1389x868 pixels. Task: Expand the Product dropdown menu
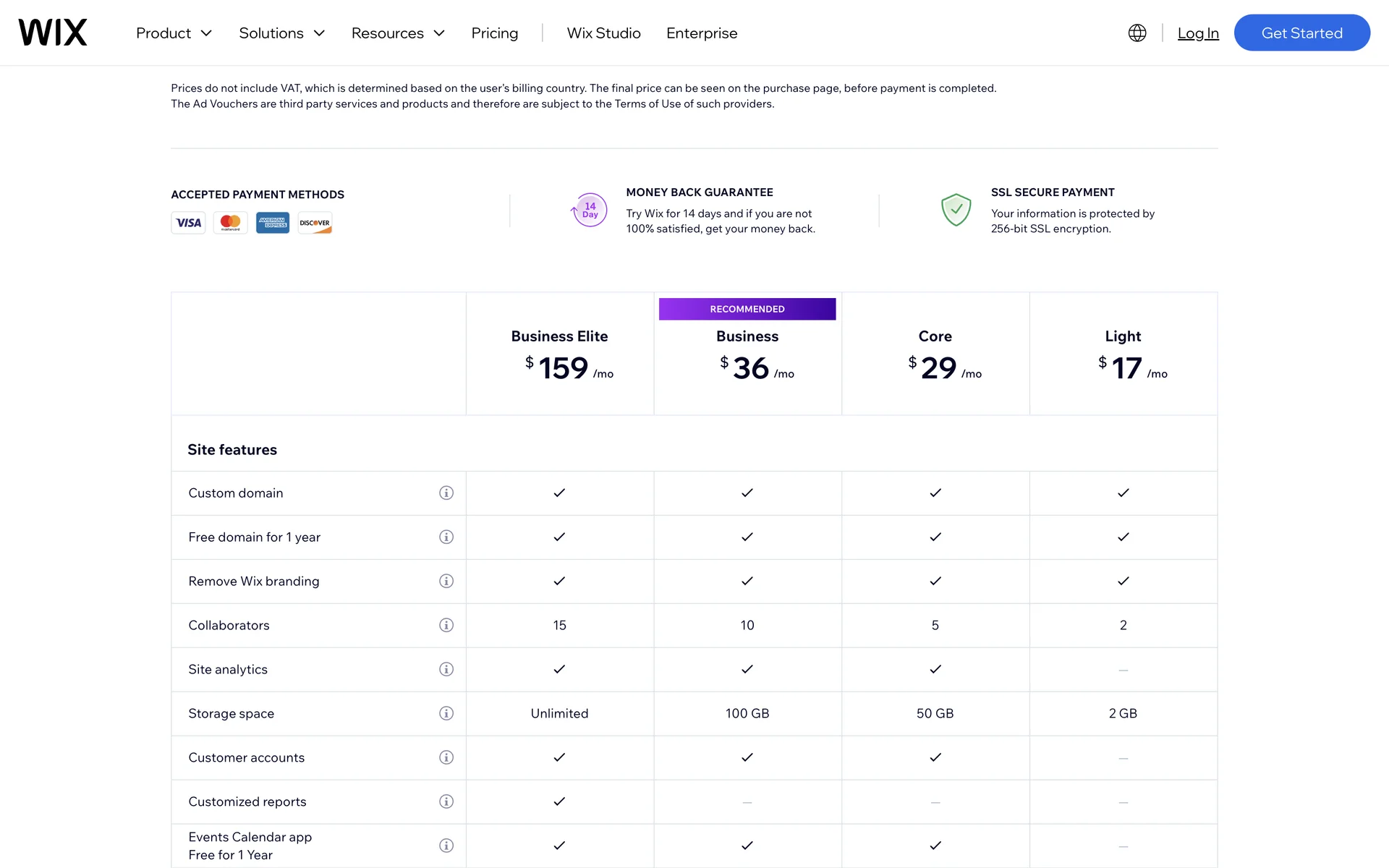click(174, 33)
